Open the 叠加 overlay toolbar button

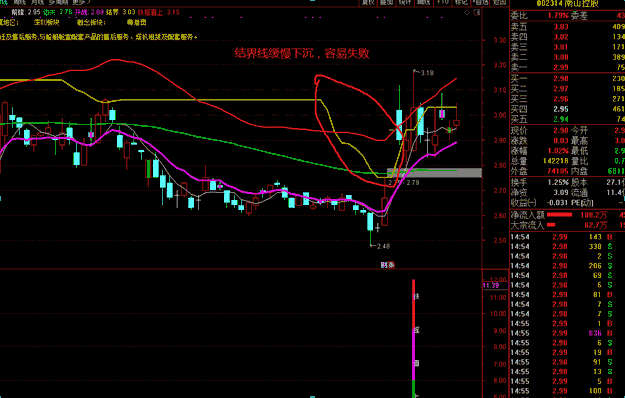coord(386,2)
